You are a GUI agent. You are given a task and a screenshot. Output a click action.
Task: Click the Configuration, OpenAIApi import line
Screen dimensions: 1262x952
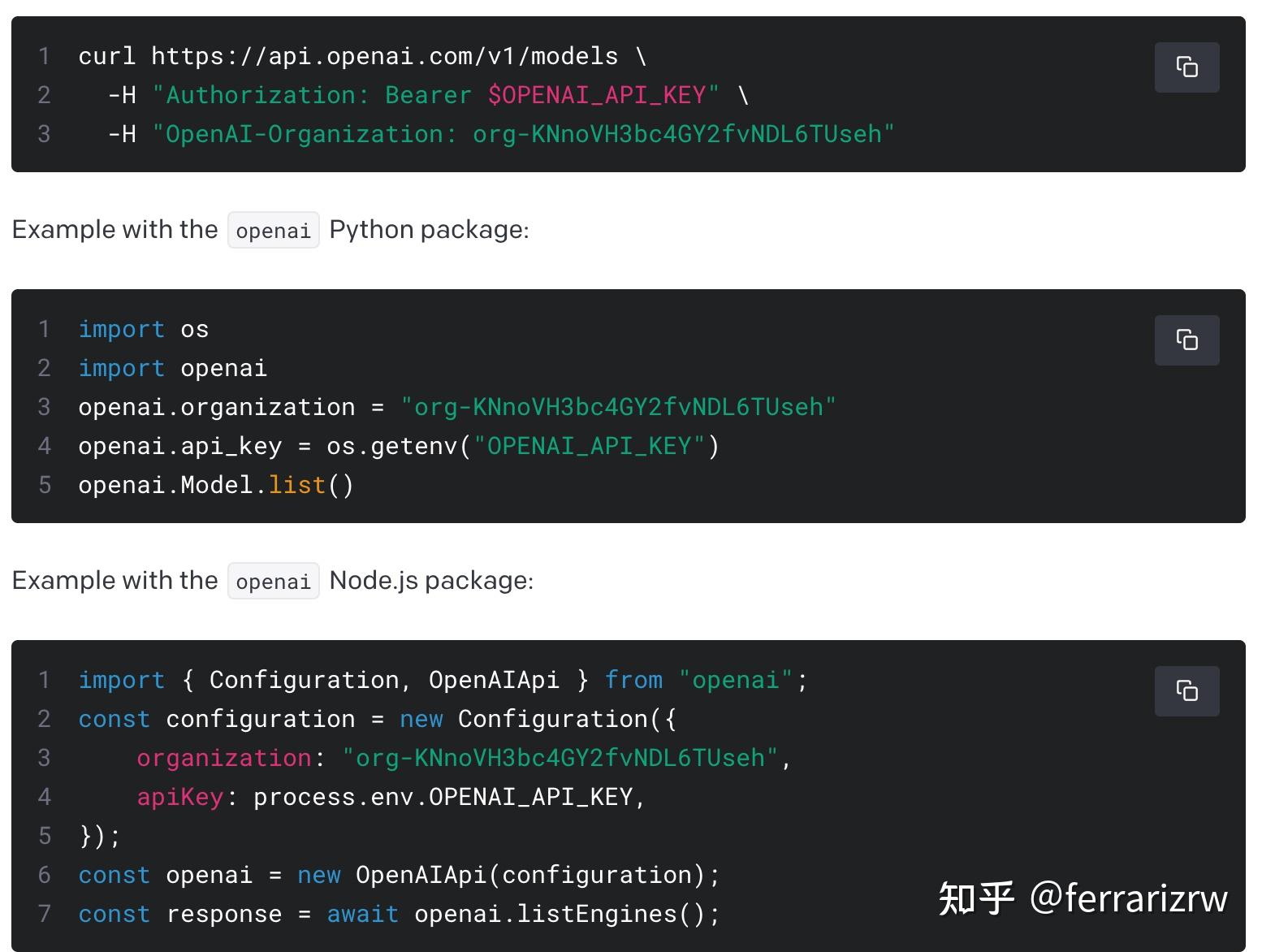pyautogui.click(x=443, y=680)
